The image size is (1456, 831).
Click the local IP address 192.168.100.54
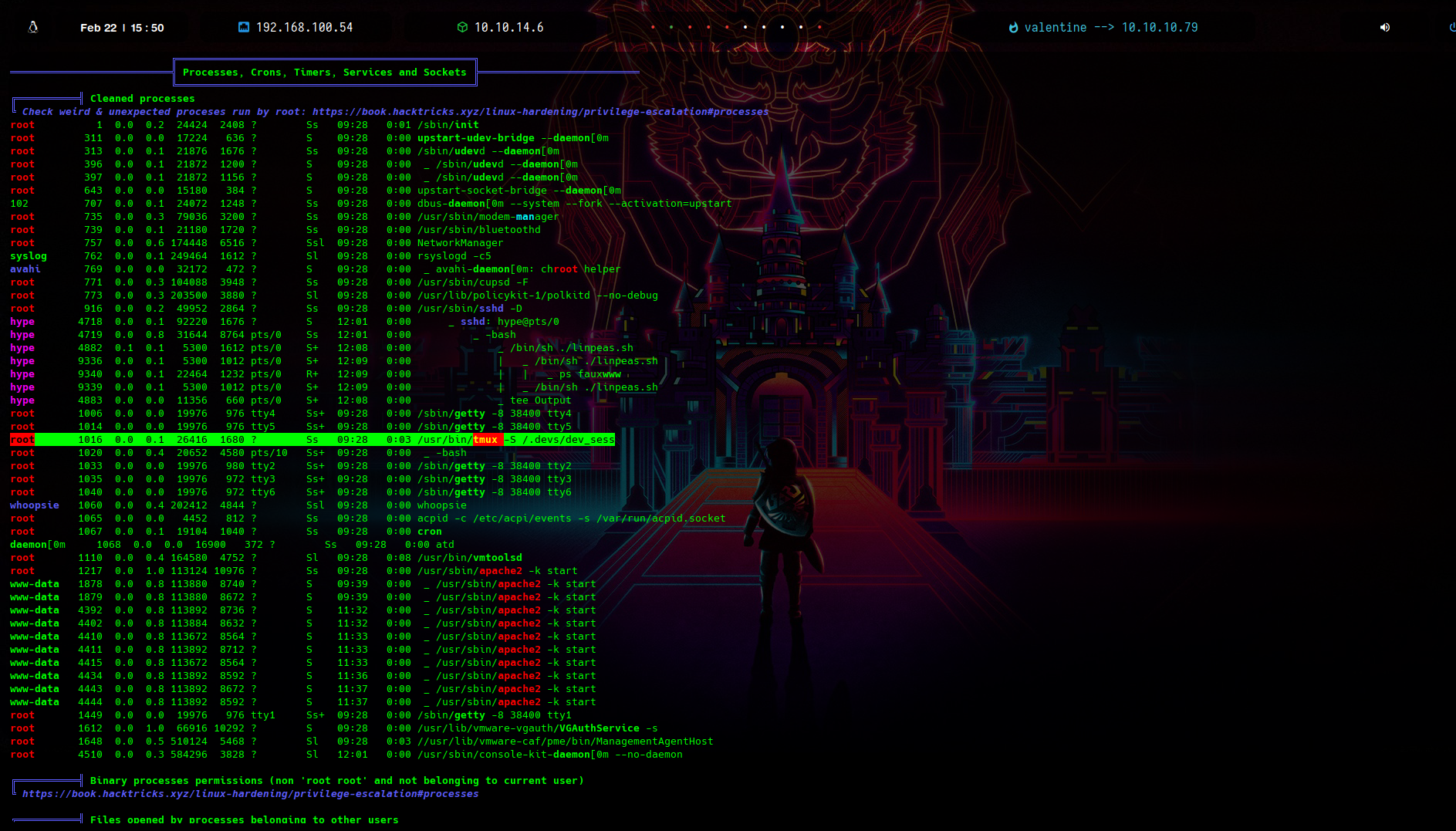pos(304,27)
